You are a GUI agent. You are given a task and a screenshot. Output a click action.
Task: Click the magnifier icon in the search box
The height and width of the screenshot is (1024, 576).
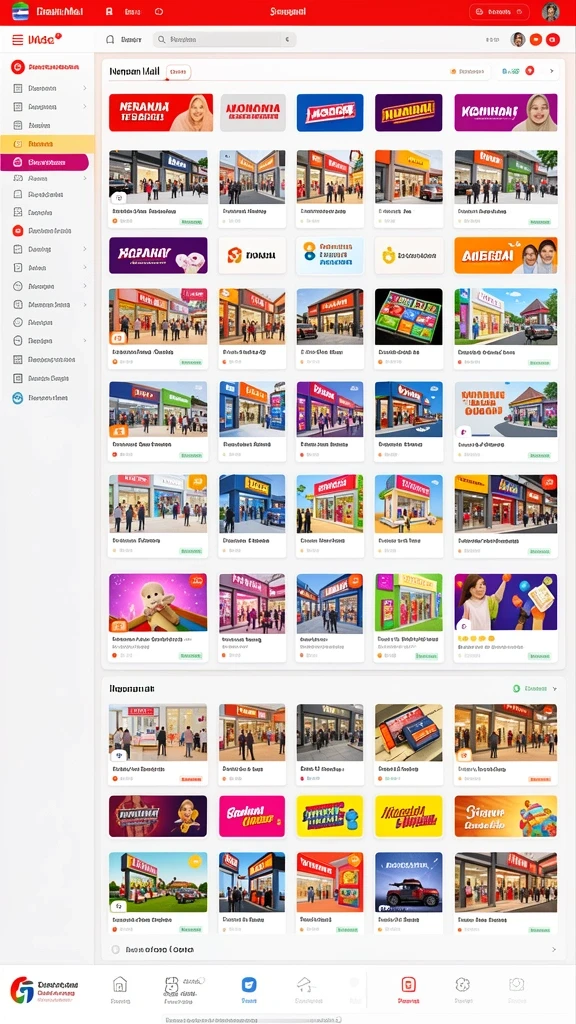(x=162, y=40)
